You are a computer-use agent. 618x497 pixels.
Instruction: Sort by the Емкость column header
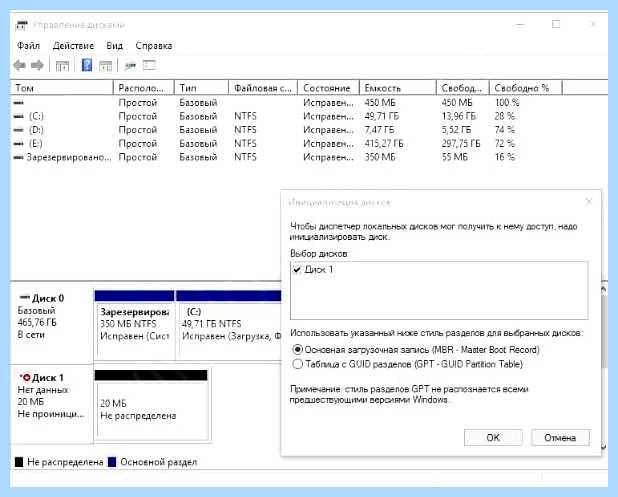398,88
